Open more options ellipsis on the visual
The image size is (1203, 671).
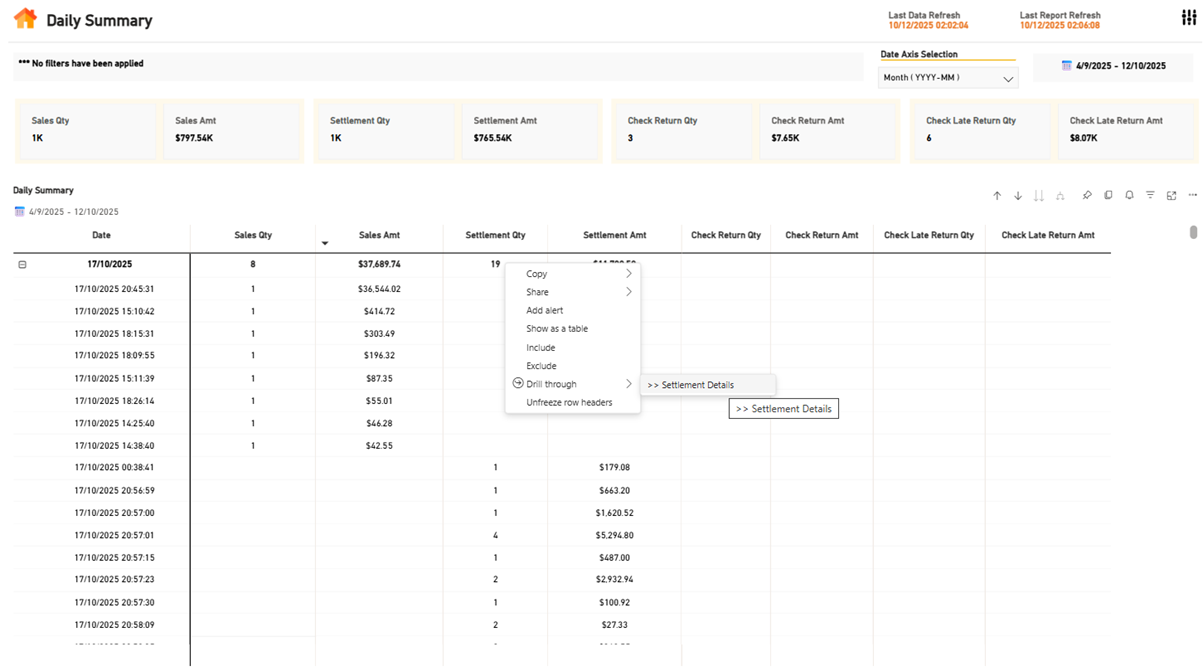click(1192, 196)
